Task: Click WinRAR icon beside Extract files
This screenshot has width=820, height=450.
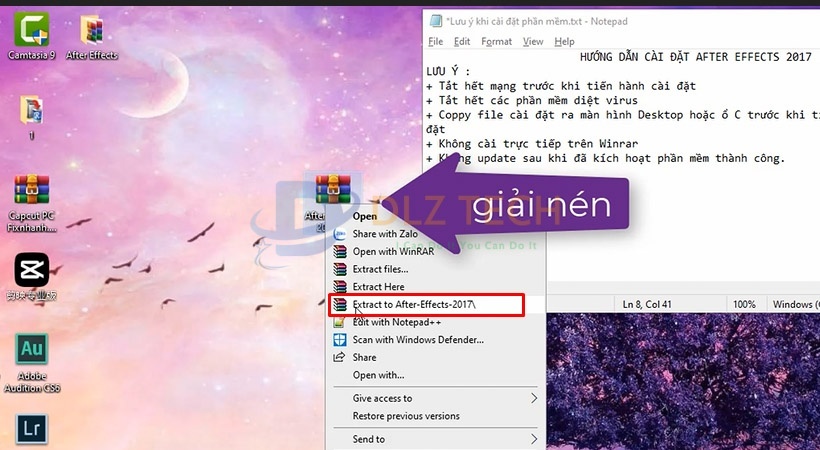Action: pos(340,269)
